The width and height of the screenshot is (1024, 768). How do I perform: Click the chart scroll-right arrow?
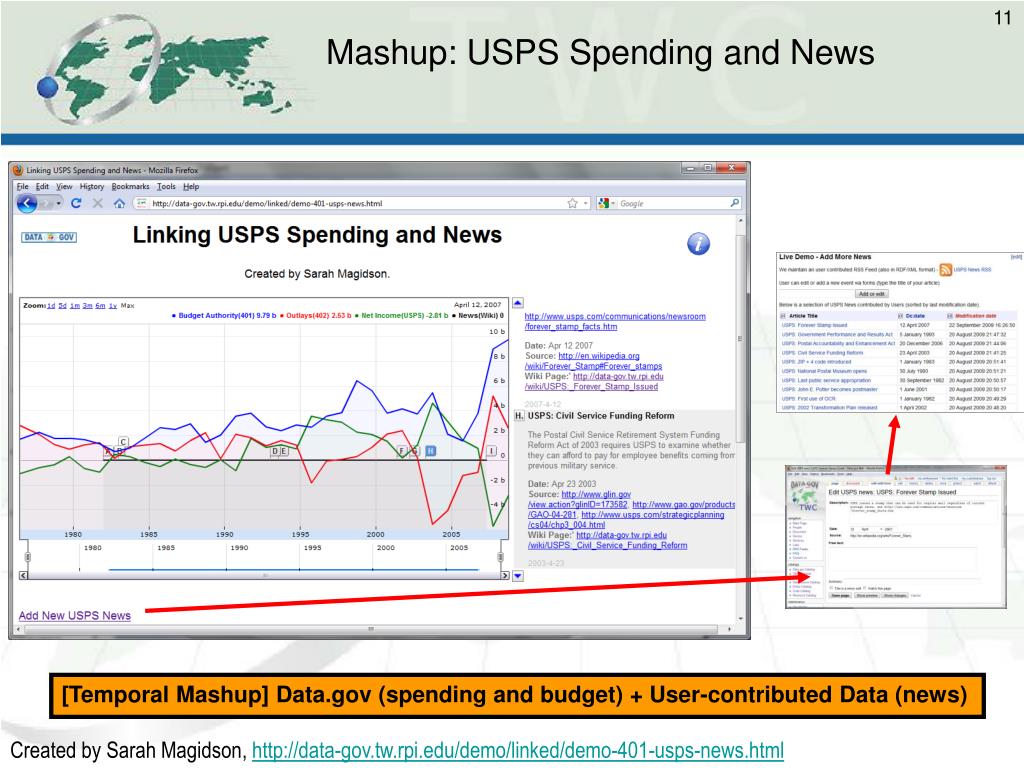pos(505,575)
